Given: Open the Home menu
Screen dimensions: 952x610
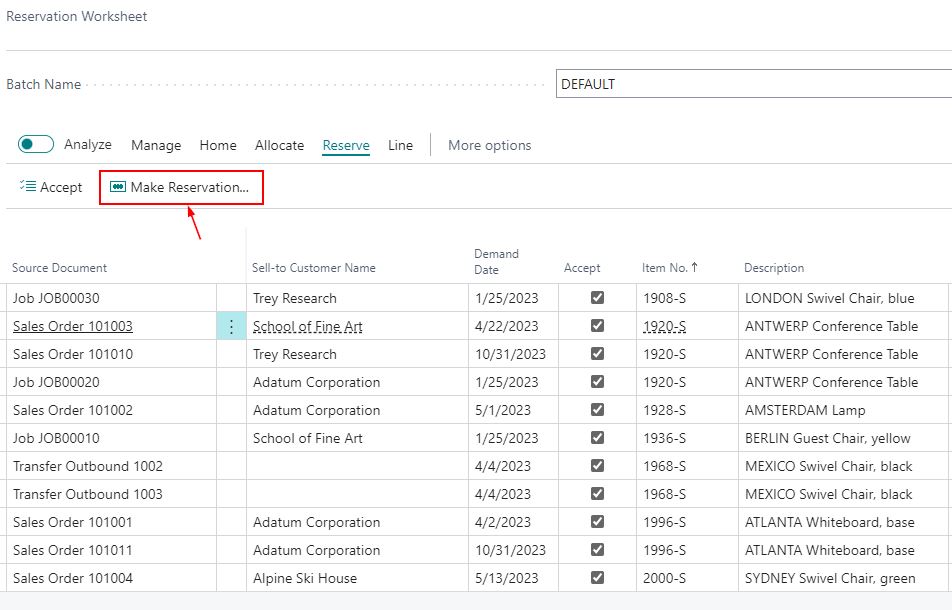Looking at the screenshot, I should pos(218,145).
